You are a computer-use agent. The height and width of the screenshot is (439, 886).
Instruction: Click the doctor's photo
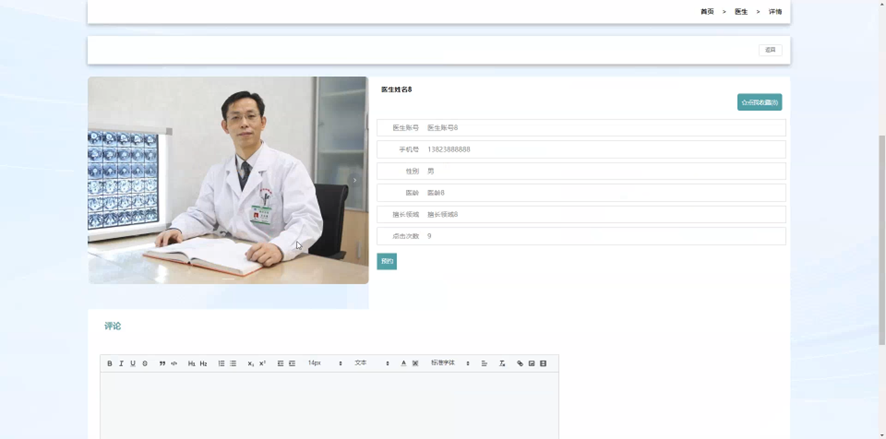pos(228,180)
